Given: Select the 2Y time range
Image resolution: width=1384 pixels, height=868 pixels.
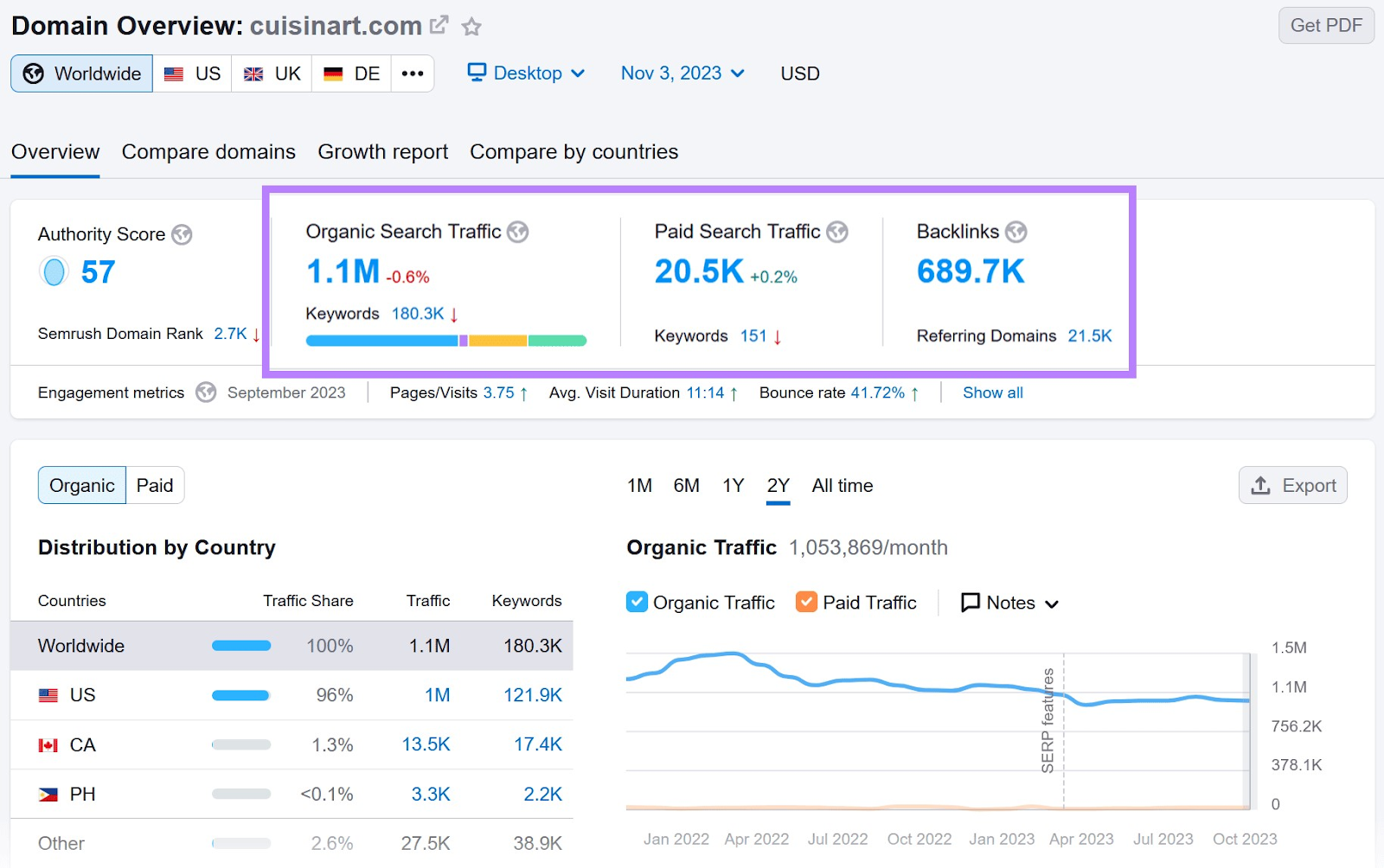Looking at the screenshot, I should [x=778, y=486].
